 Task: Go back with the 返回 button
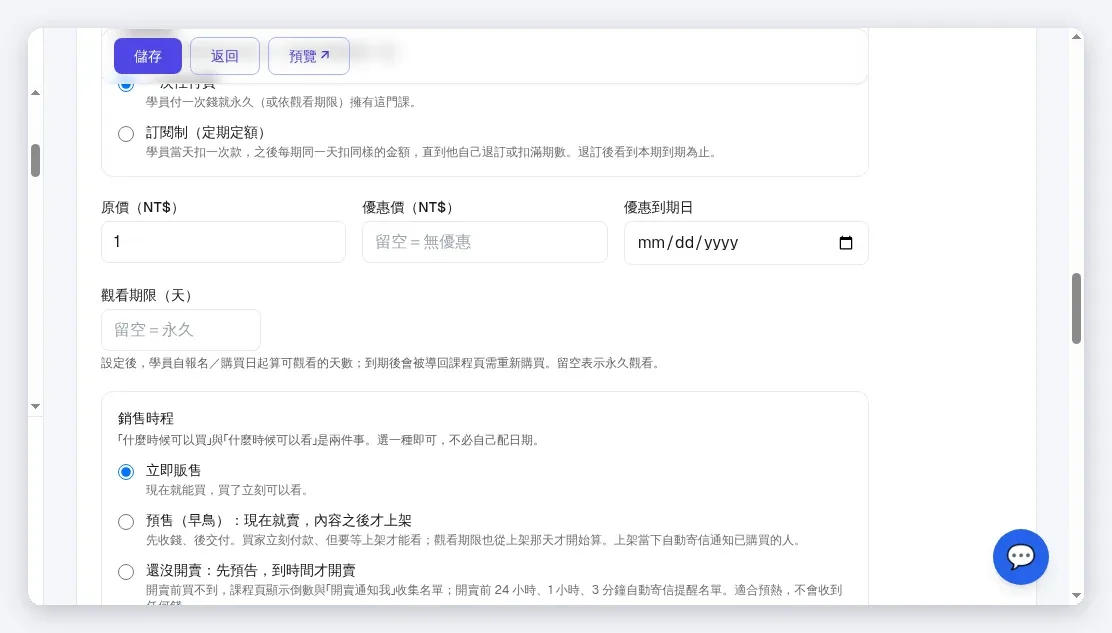tap(225, 56)
